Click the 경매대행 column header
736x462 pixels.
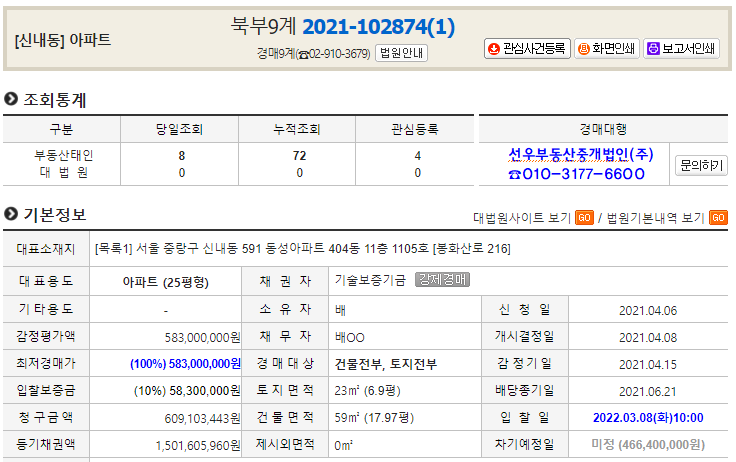tap(603, 129)
